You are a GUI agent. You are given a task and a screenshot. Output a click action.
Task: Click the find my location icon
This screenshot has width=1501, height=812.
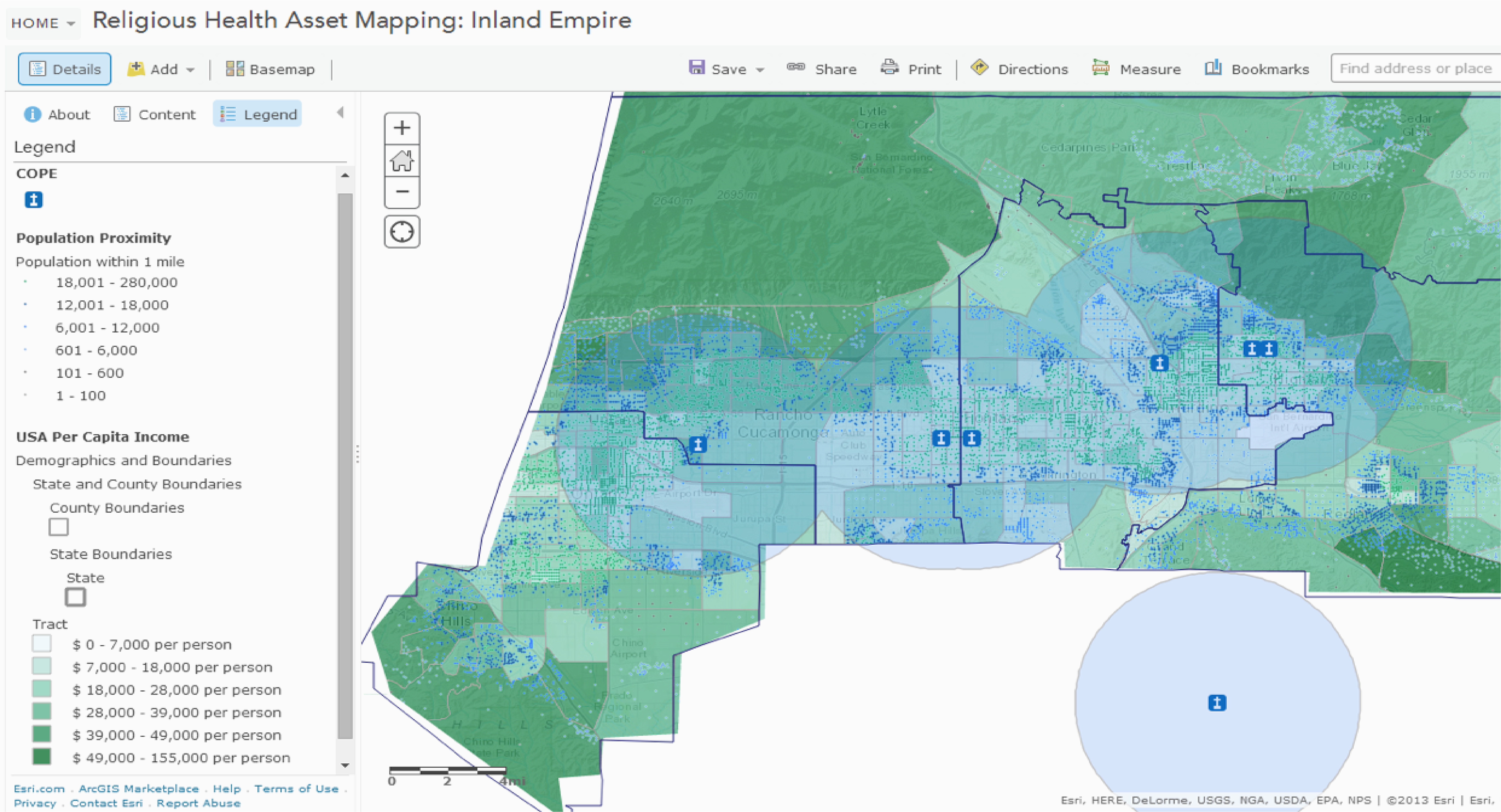(x=402, y=232)
